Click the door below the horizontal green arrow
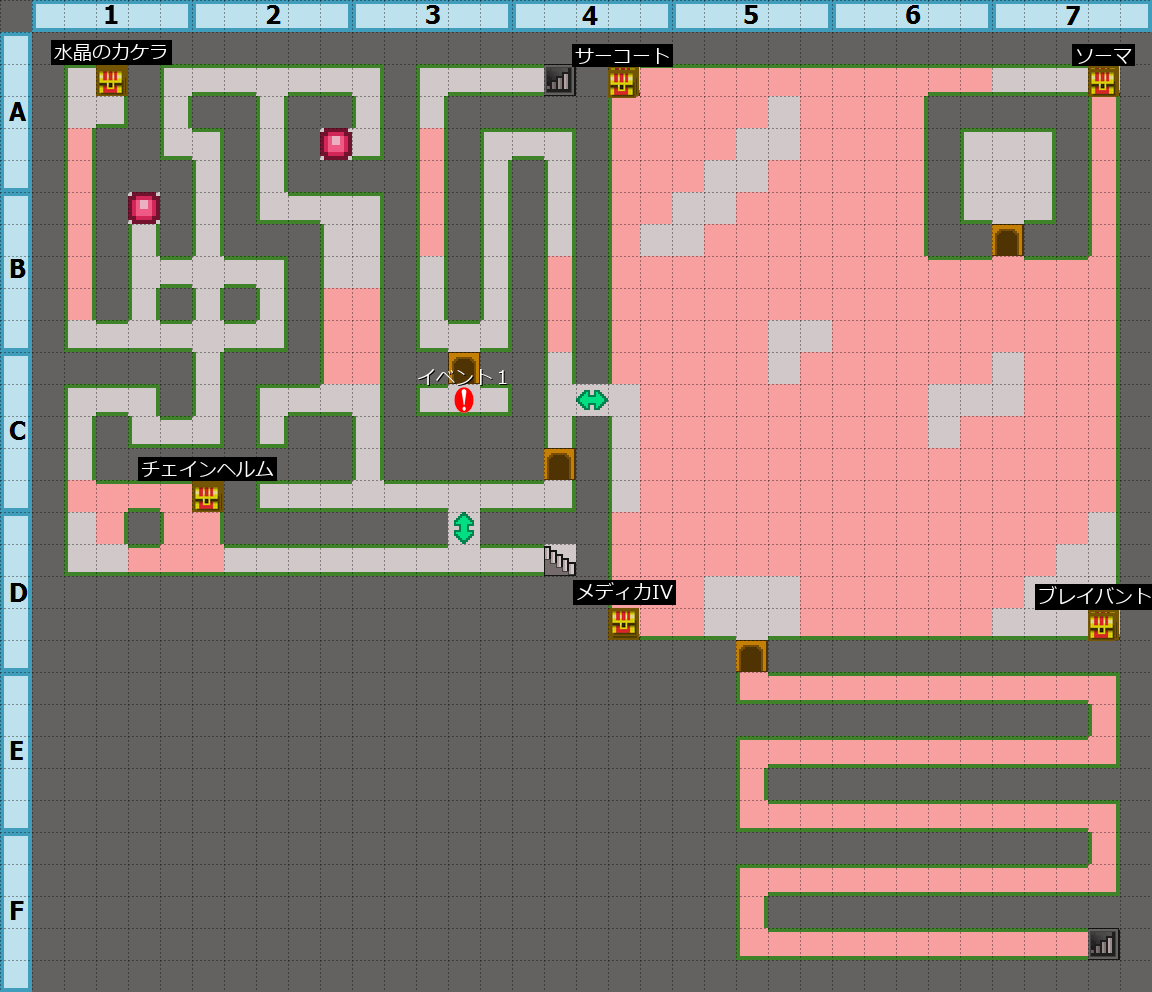Screen dimensions: 1152x992 (x=560, y=464)
